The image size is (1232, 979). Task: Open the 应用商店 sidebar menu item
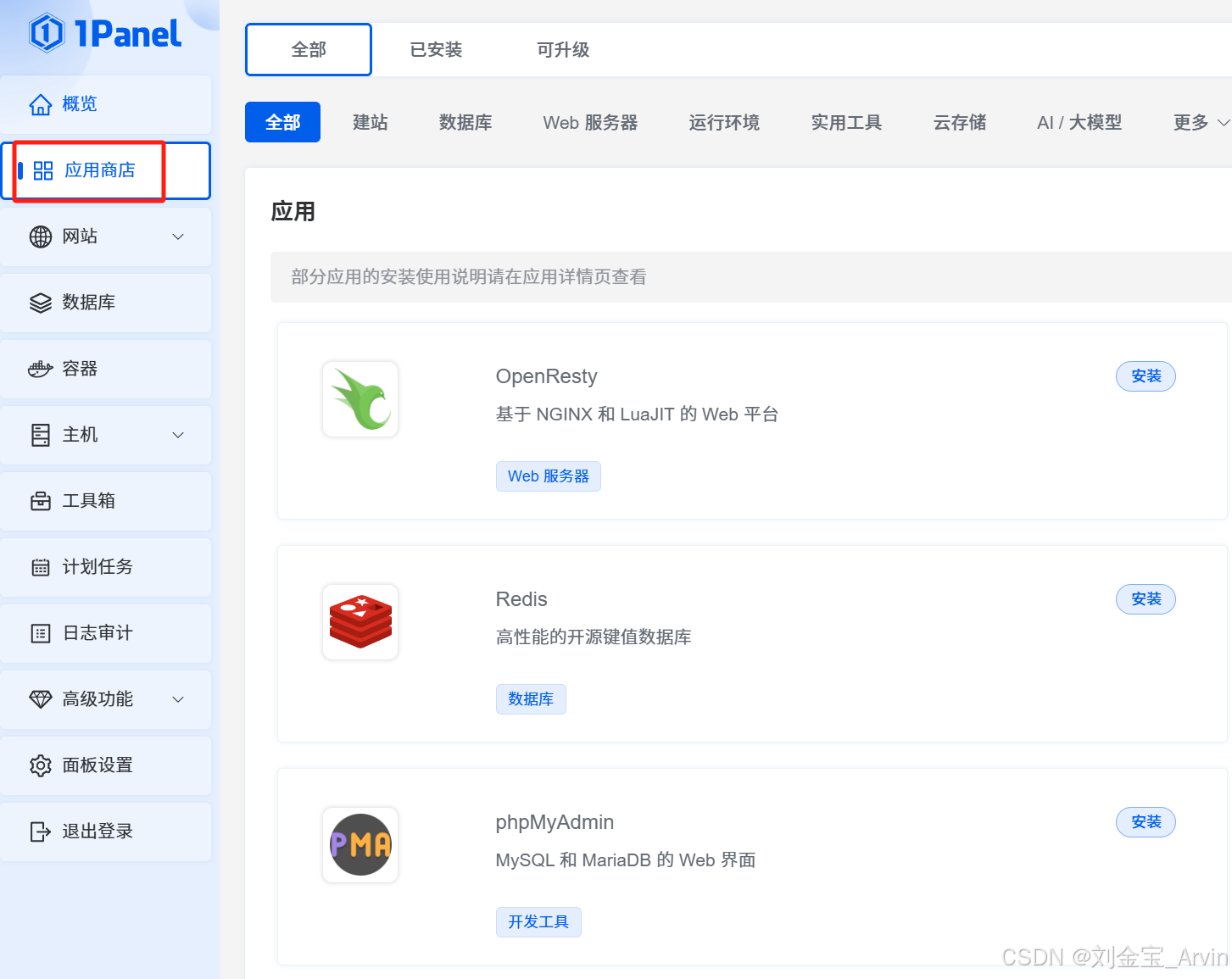[106, 170]
